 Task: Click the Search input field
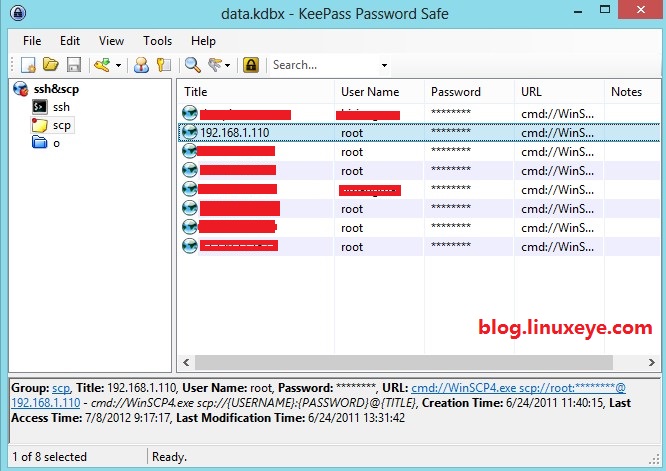tap(325, 65)
